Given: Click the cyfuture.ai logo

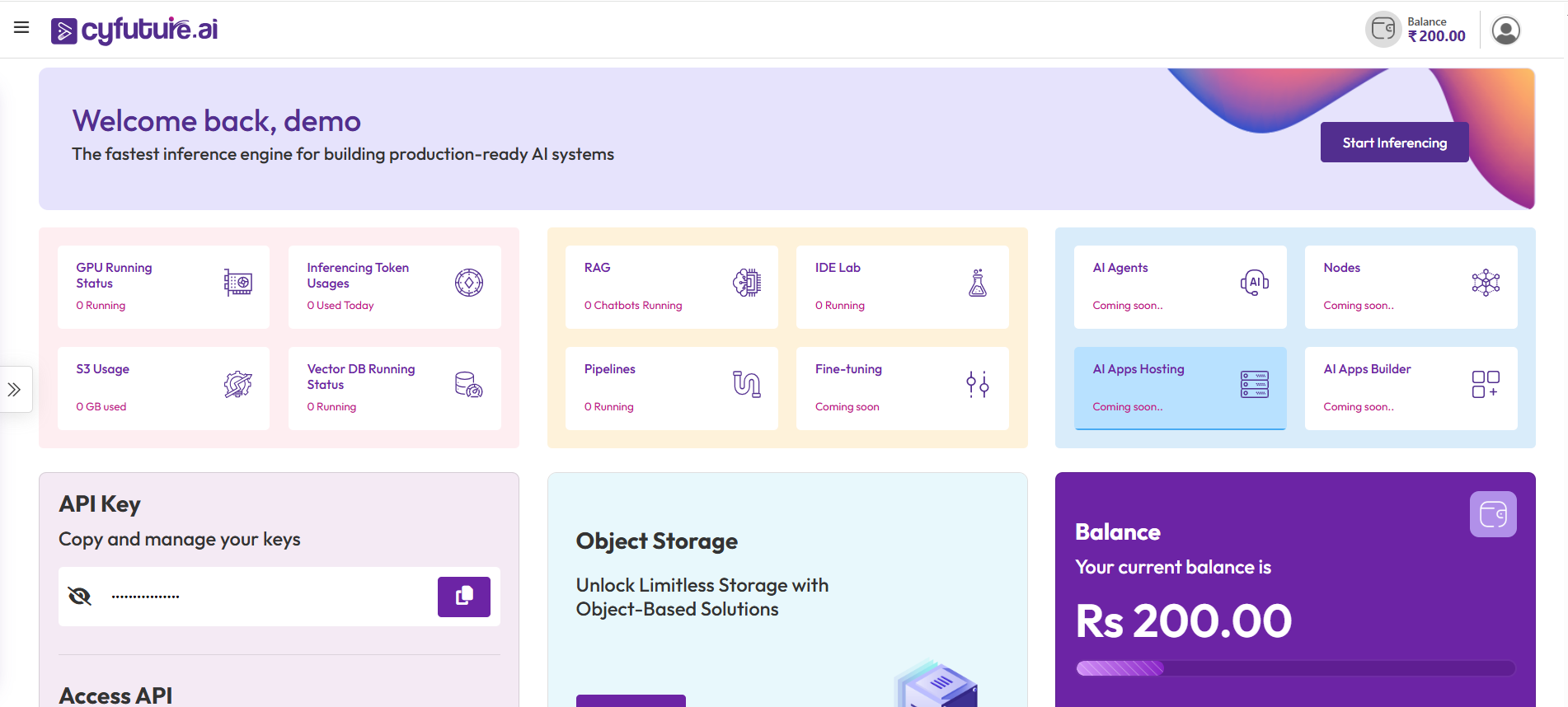Looking at the screenshot, I should pos(135,30).
